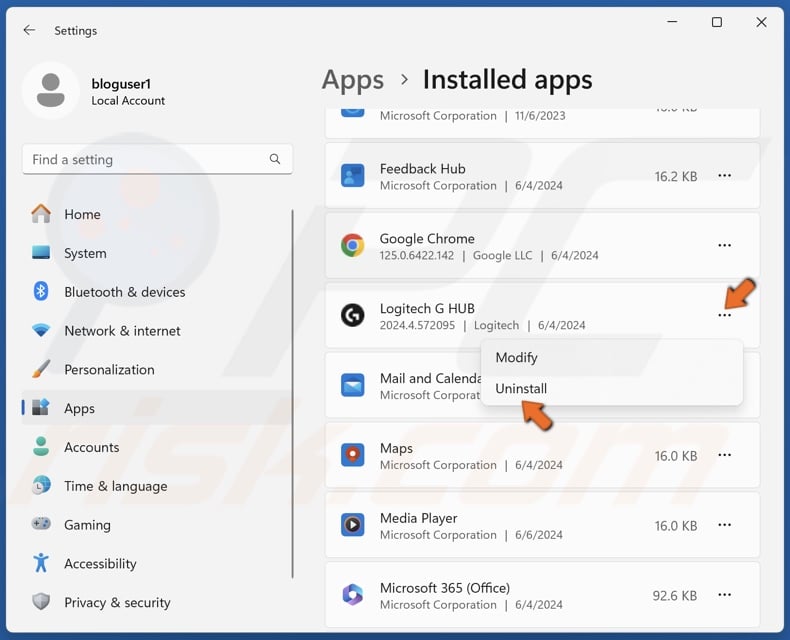This screenshot has height=640, width=790.
Task: Click the search magnifier icon
Action: point(275,159)
